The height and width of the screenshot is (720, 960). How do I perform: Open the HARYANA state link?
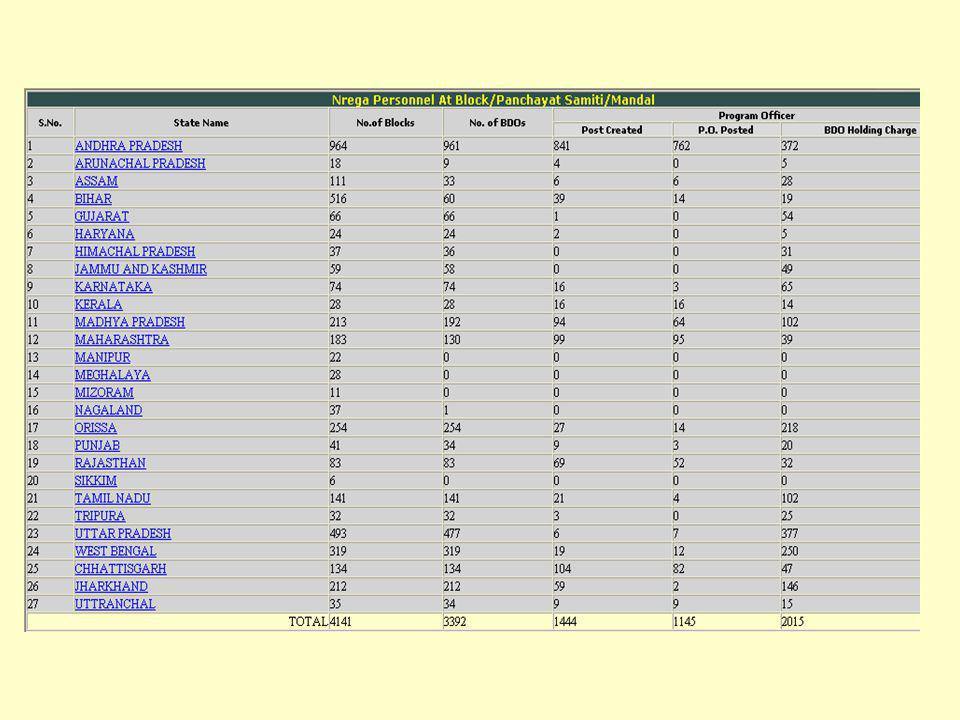point(105,234)
